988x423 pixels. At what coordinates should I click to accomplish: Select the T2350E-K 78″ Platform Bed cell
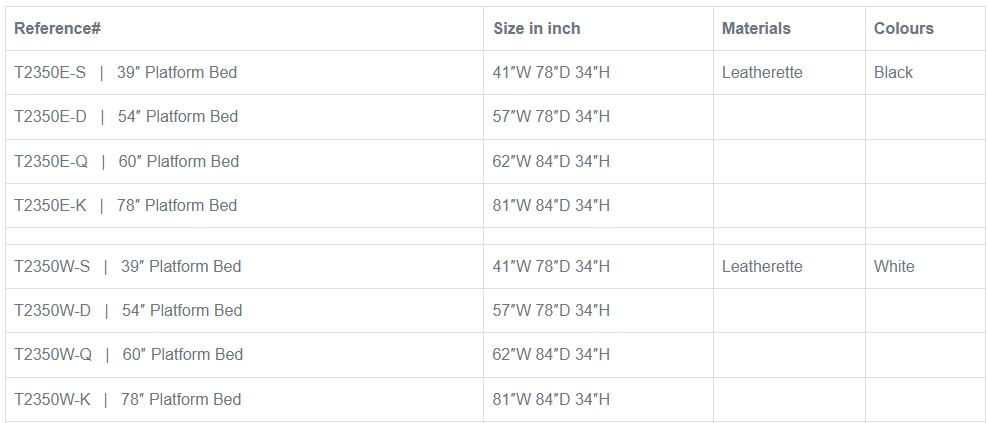point(126,205)
